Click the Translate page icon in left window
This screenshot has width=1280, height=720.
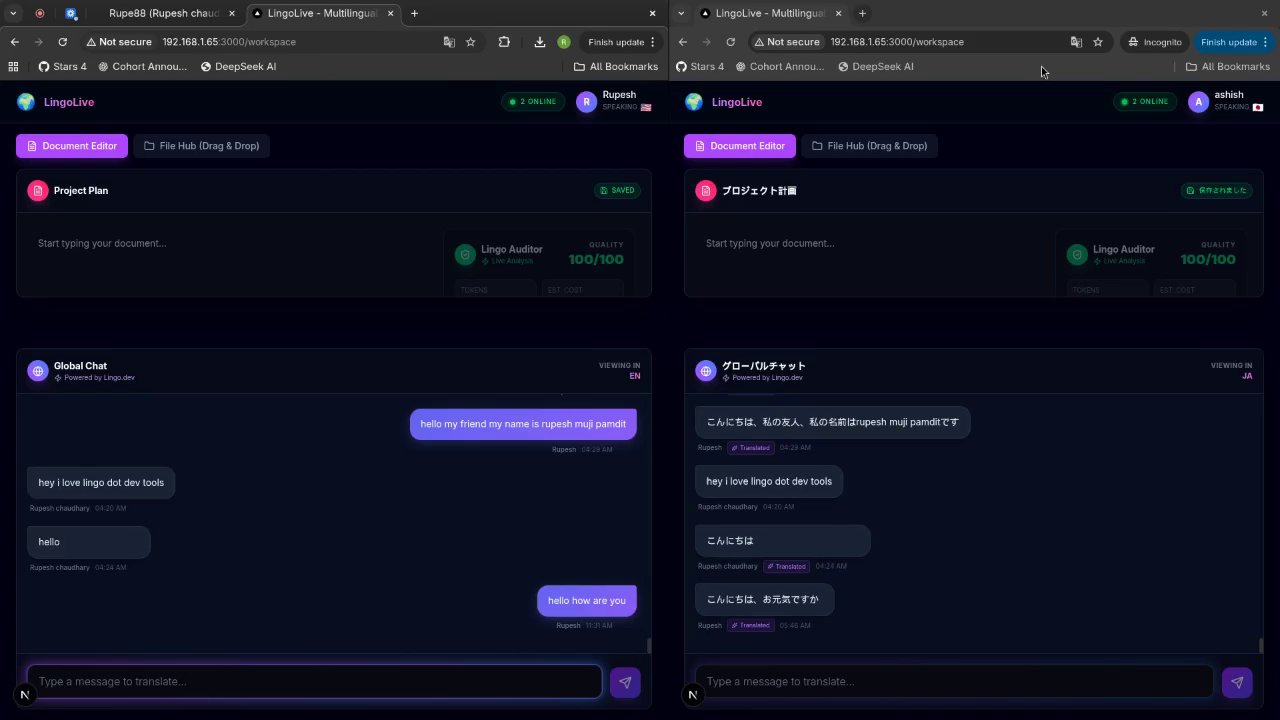click(450, 42)
